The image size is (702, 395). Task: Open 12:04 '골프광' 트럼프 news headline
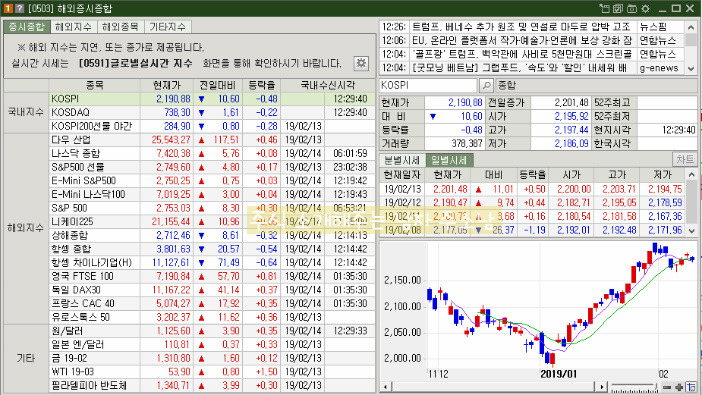521,54
